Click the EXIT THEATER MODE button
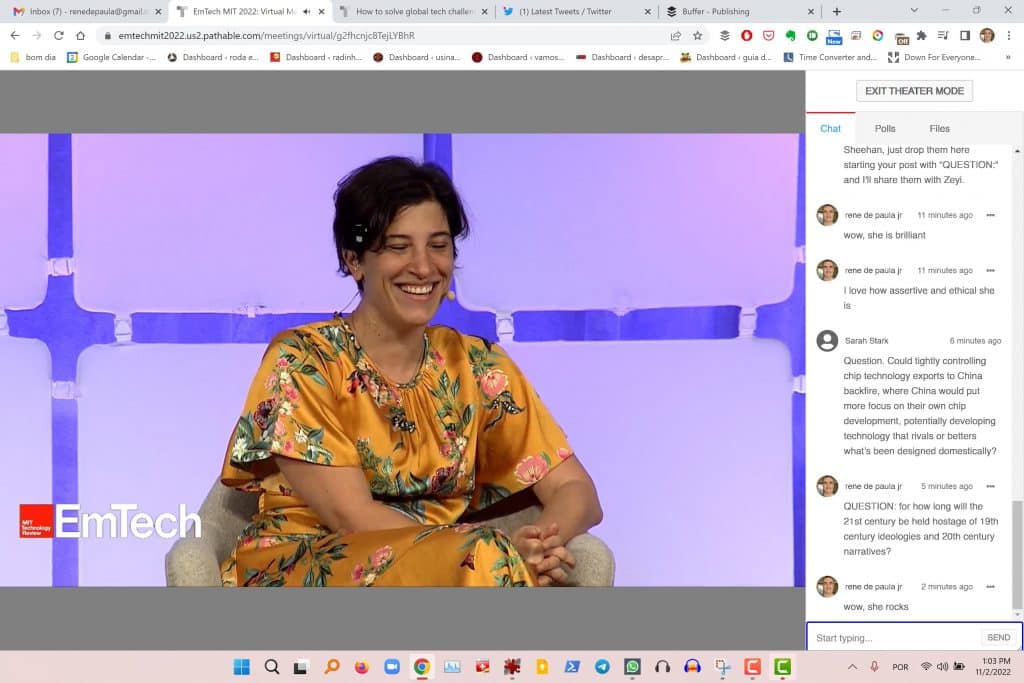The height and width of the screenshot is (683, 1024). [x=913, y=90]
